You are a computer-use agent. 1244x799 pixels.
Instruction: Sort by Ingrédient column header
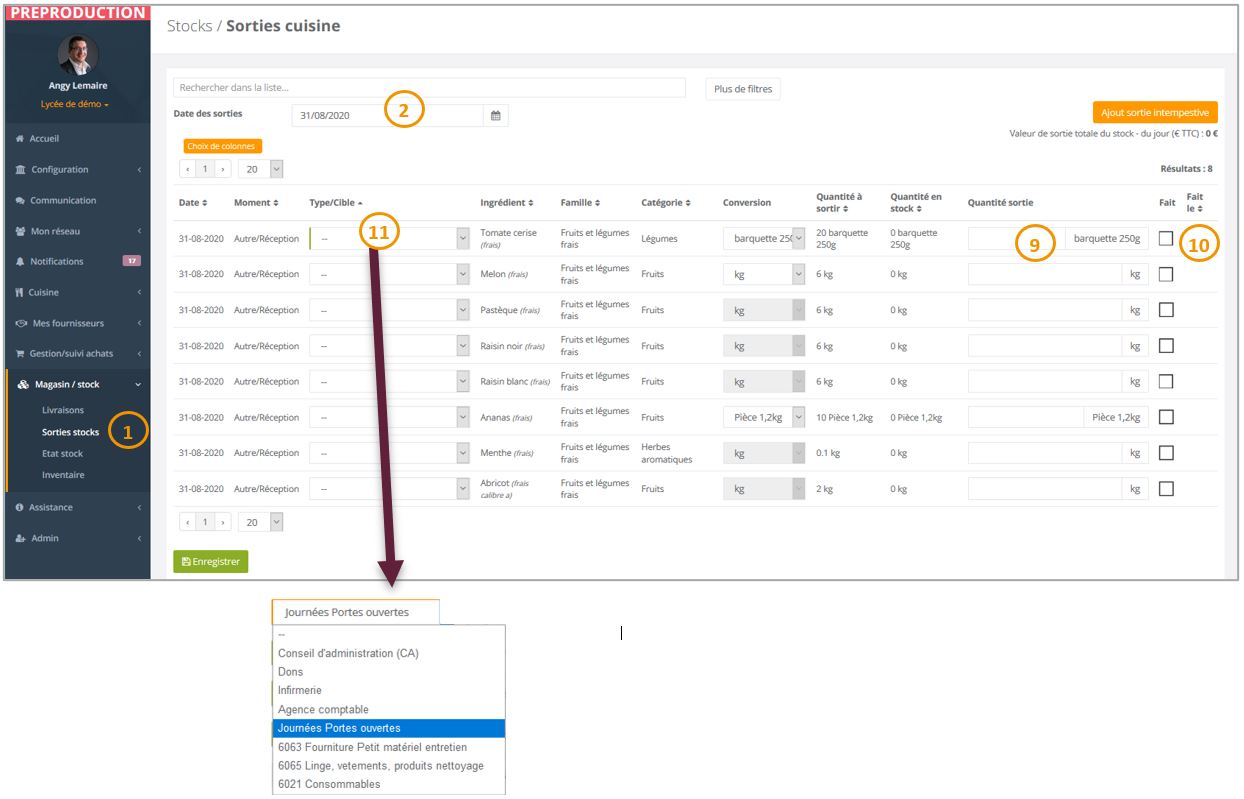point(507,203)
